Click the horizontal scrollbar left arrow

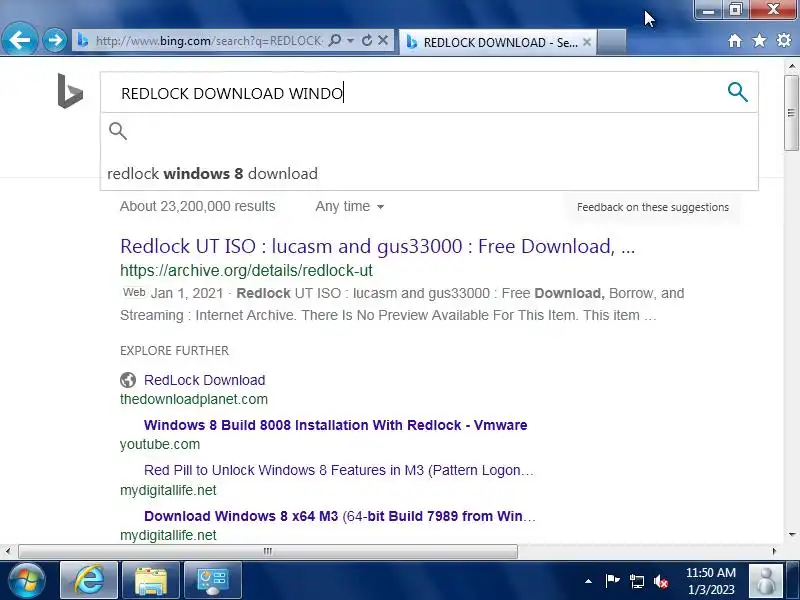click(8, 551)
